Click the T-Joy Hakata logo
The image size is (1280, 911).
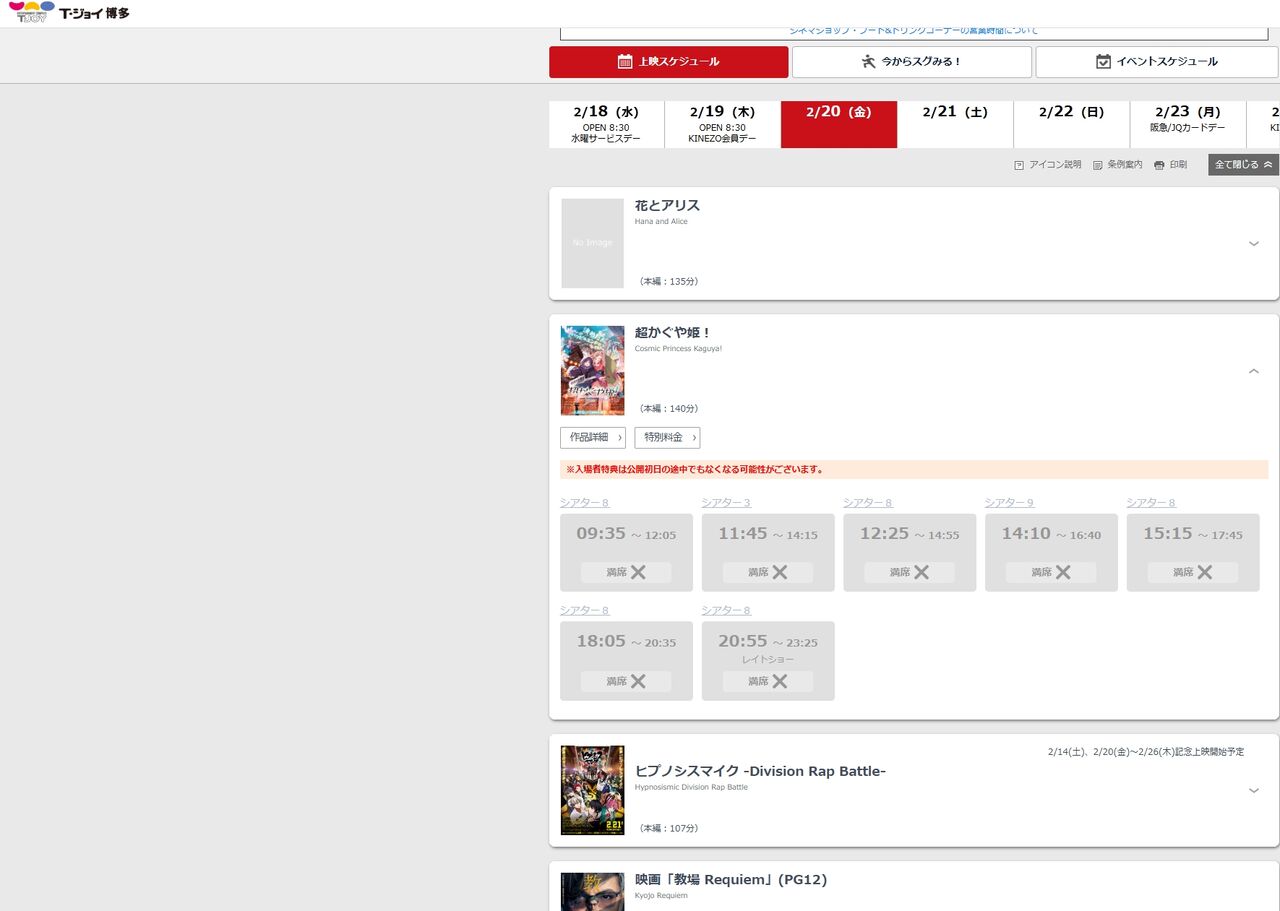click(x=69, y=13)
